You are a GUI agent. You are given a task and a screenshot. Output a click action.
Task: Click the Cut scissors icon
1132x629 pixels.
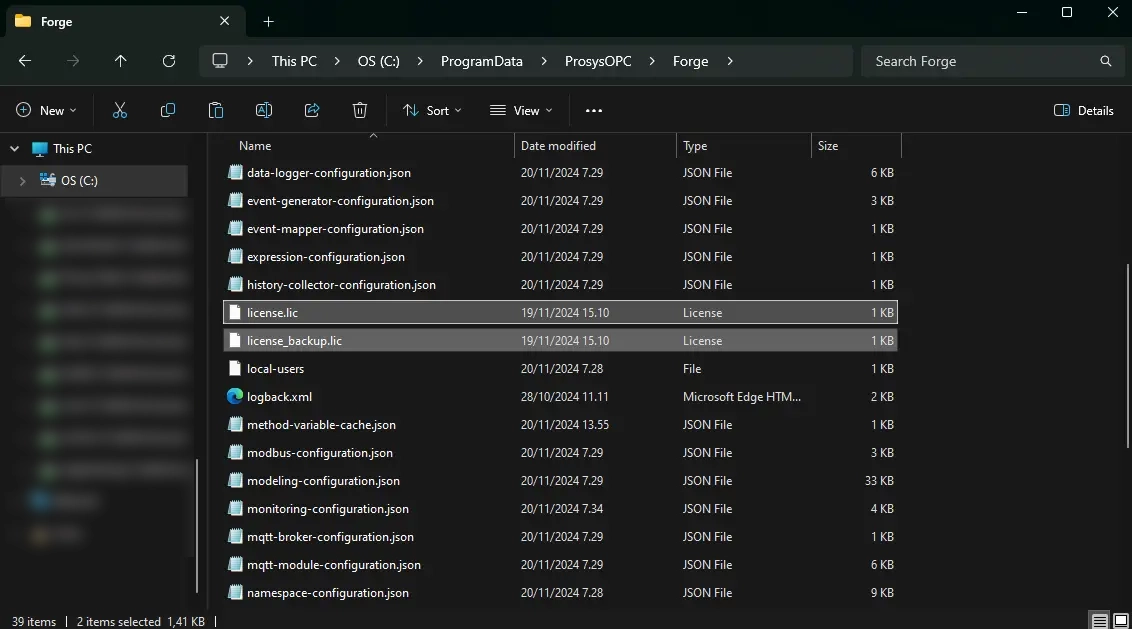(x=120, y=110)
